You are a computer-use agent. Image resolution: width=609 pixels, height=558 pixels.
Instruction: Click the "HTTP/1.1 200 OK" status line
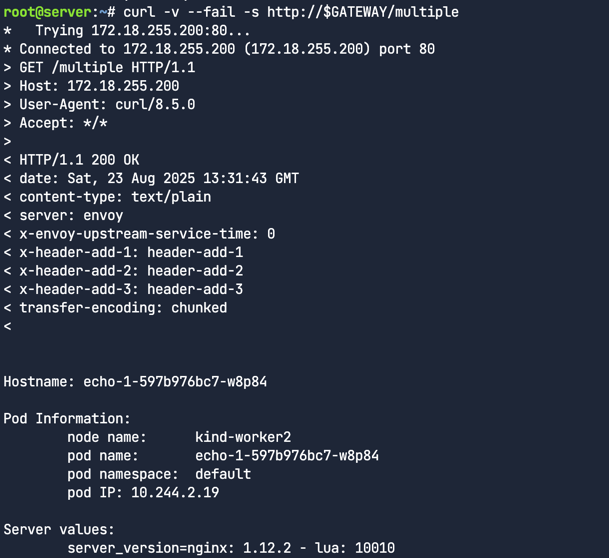79,160
